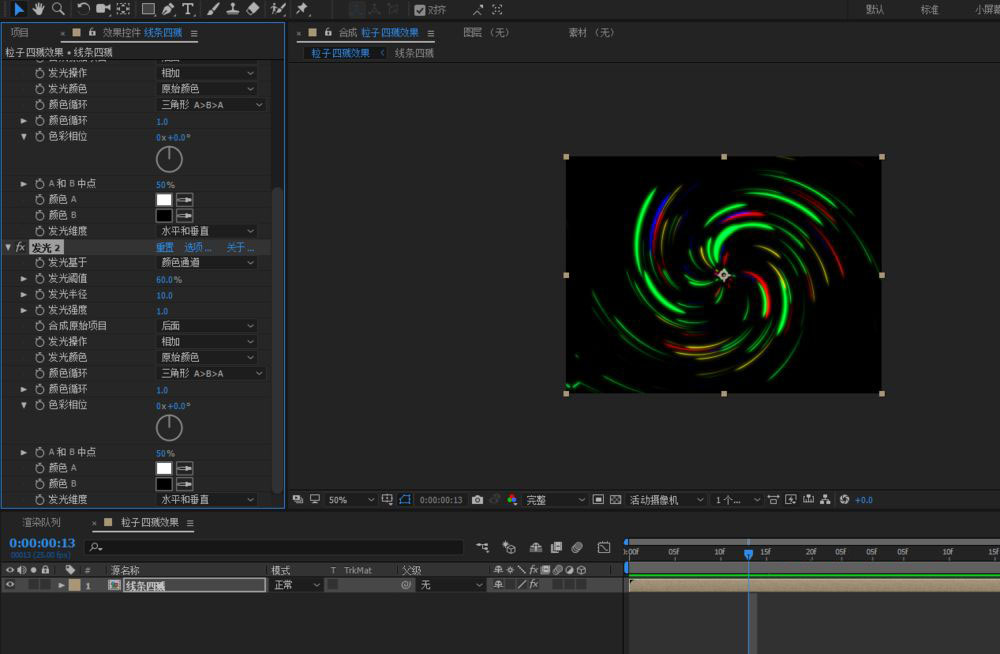Click the black 颜色 B swatch in 发光 2
The height and width of the screenshot is (654, 1000).
click(164, 484)
